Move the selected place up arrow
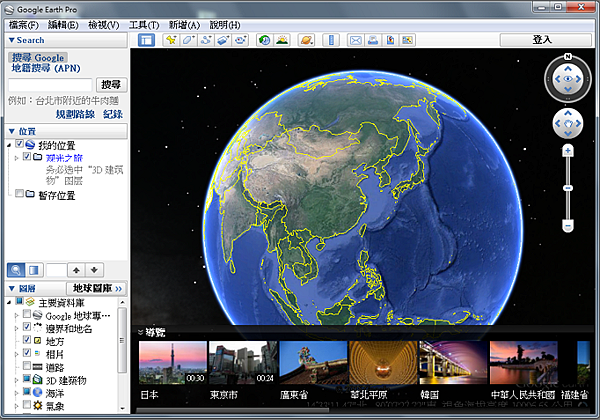Image resolution: width=600 pixels, height=420 pixels. pos(77,270)
